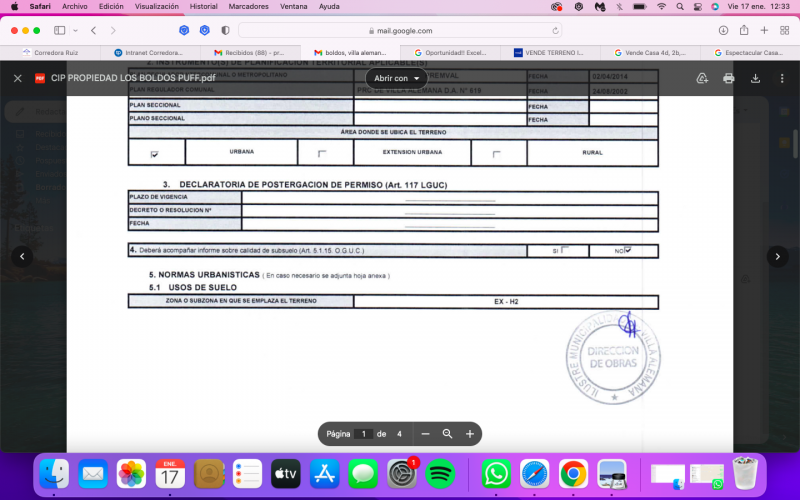This screenshot has width=800, height=500.
Task: Open the Apple menu
Action: pyautogui.click(x=14, y=7)
